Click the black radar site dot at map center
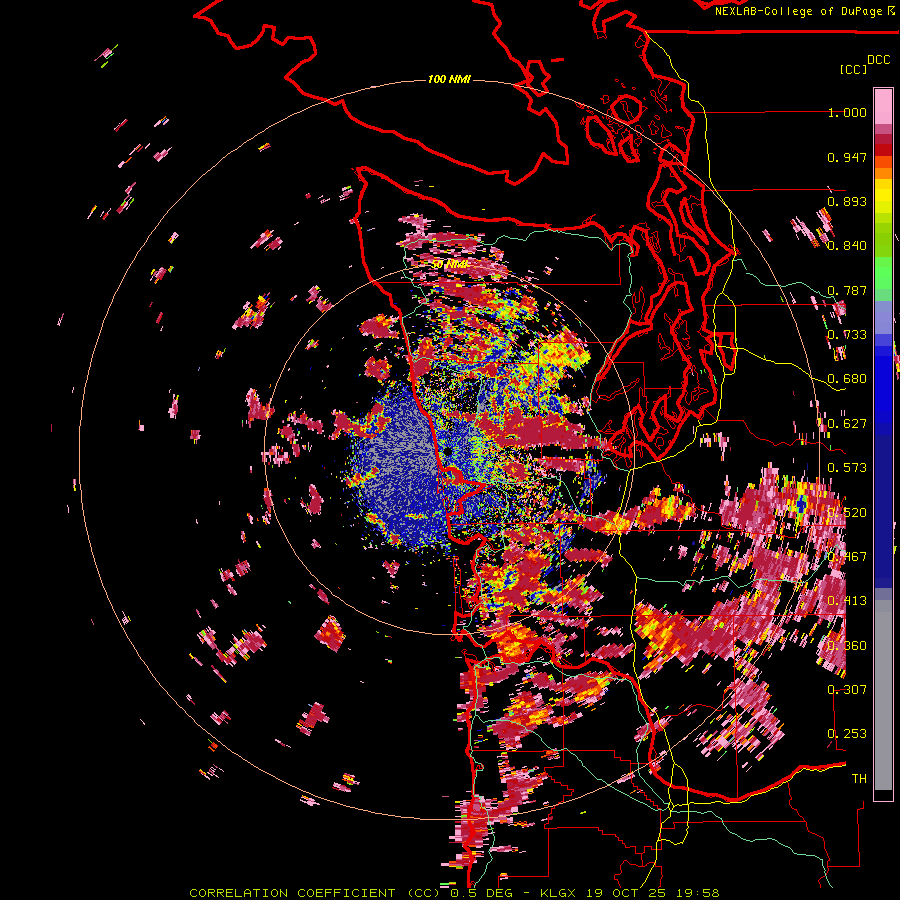Screen dimensions: 900x900 coord(447,452)
